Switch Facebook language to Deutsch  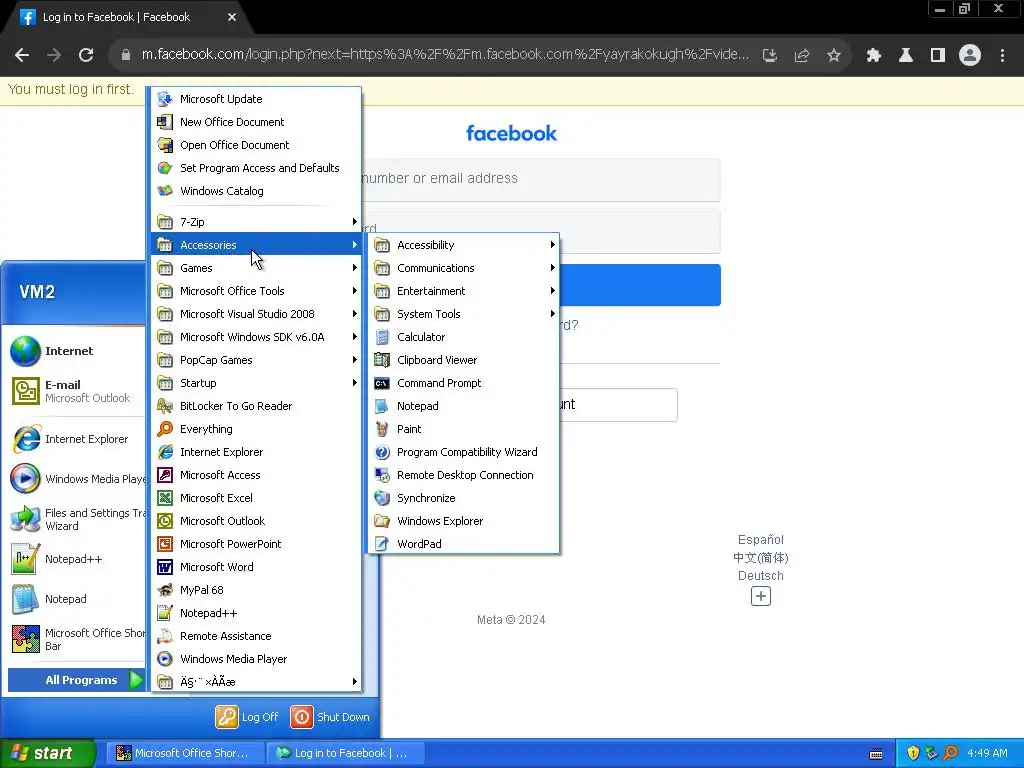pos(761,575)
